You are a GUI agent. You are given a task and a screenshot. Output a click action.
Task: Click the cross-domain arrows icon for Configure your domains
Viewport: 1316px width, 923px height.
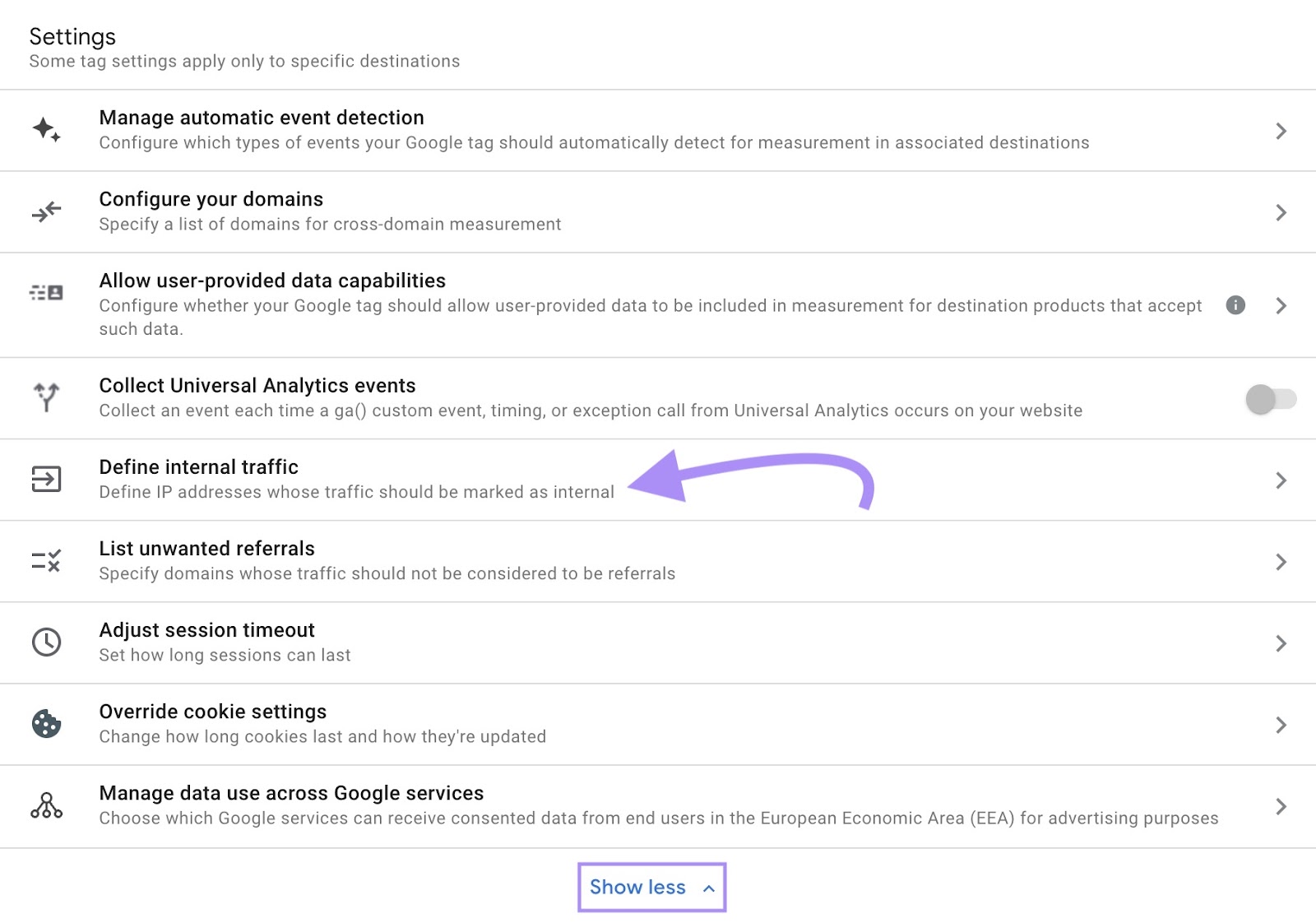tap(45, 211)
